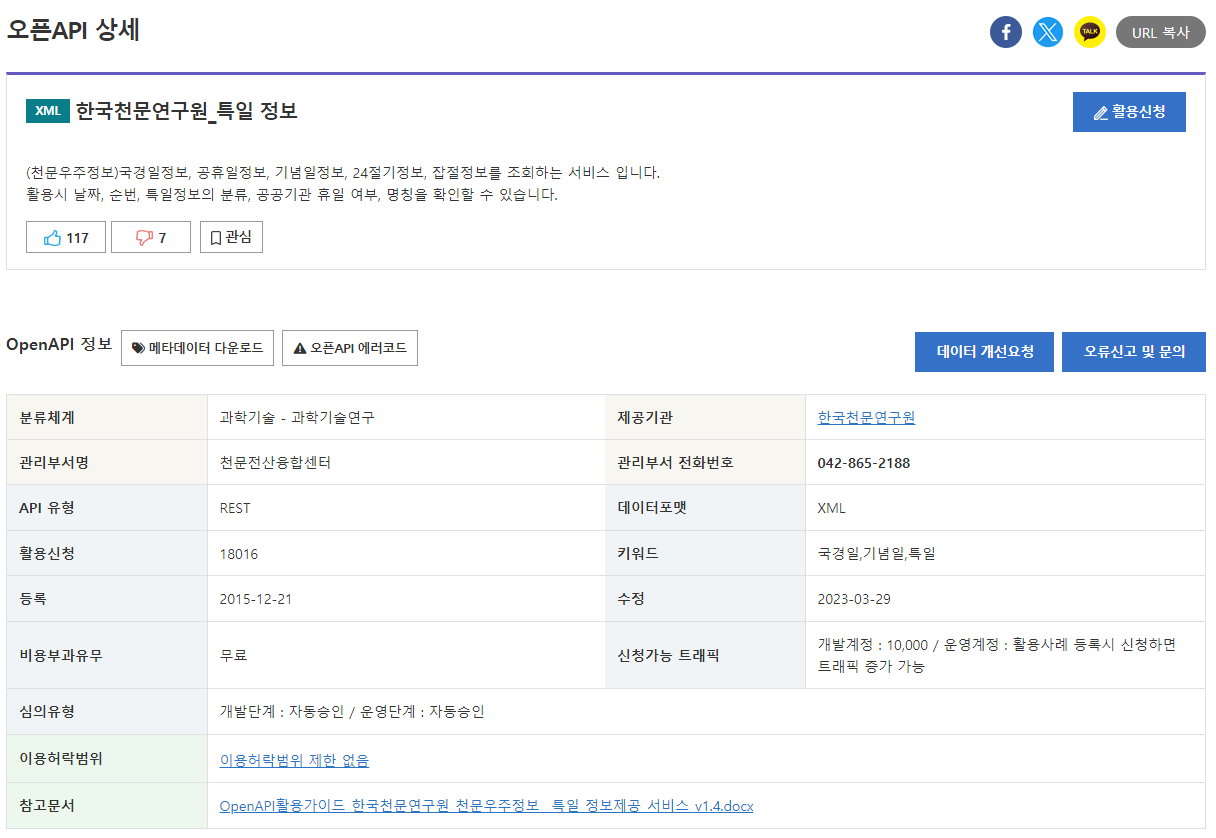Dislike the API with thumbs-down 7

[151, 237]
